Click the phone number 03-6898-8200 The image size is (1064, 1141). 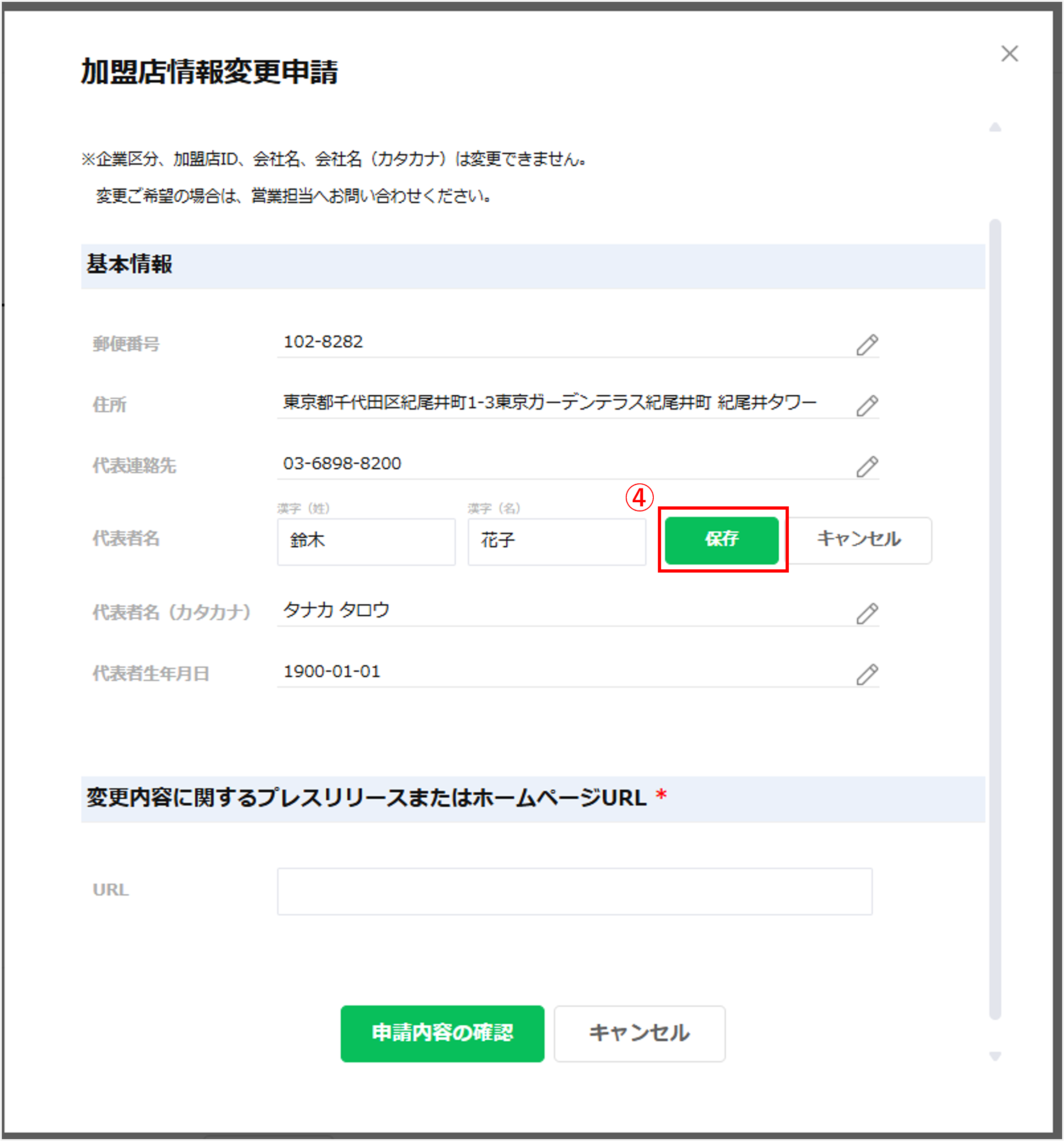point(342,464)
